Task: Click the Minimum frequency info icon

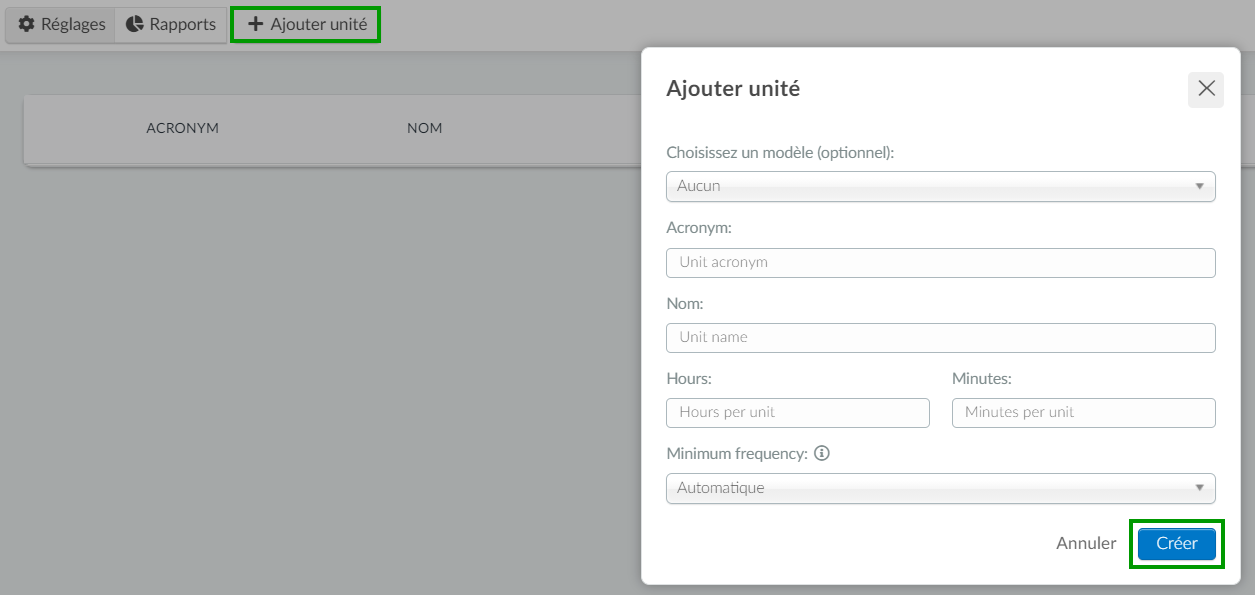Action: pyautogui.click(x=822, y=453)
